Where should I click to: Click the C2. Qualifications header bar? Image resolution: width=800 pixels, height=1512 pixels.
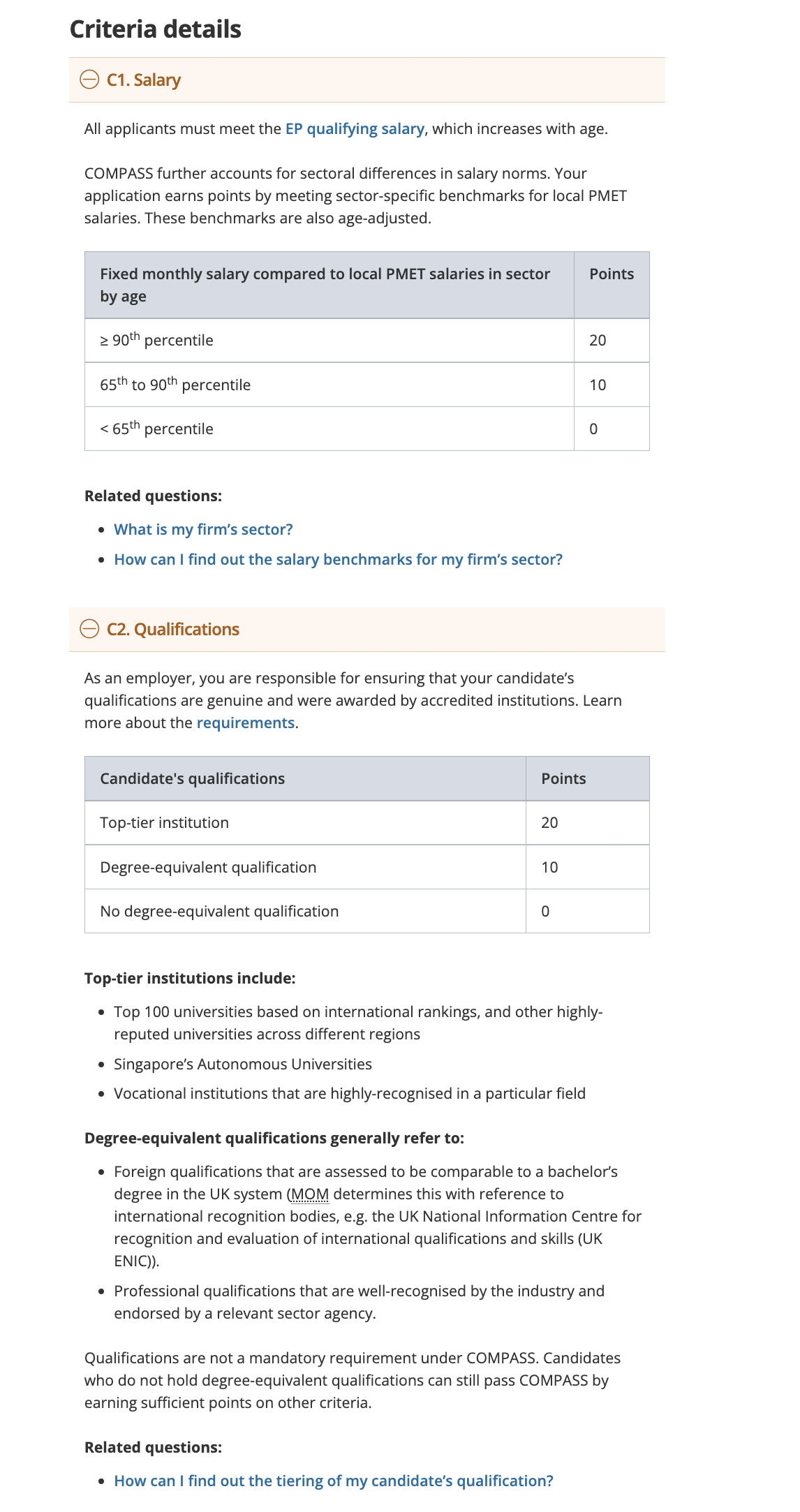click(370, 629)
